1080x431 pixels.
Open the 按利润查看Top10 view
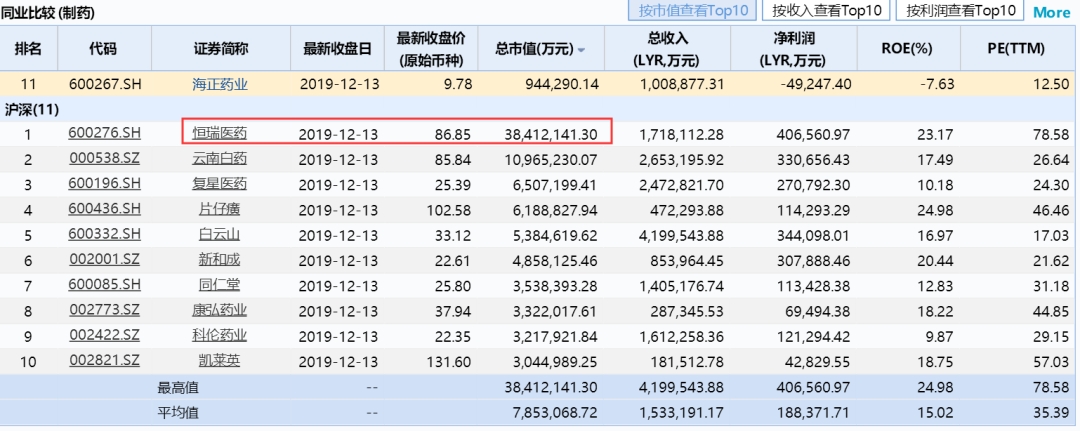[x=960, y=11]
